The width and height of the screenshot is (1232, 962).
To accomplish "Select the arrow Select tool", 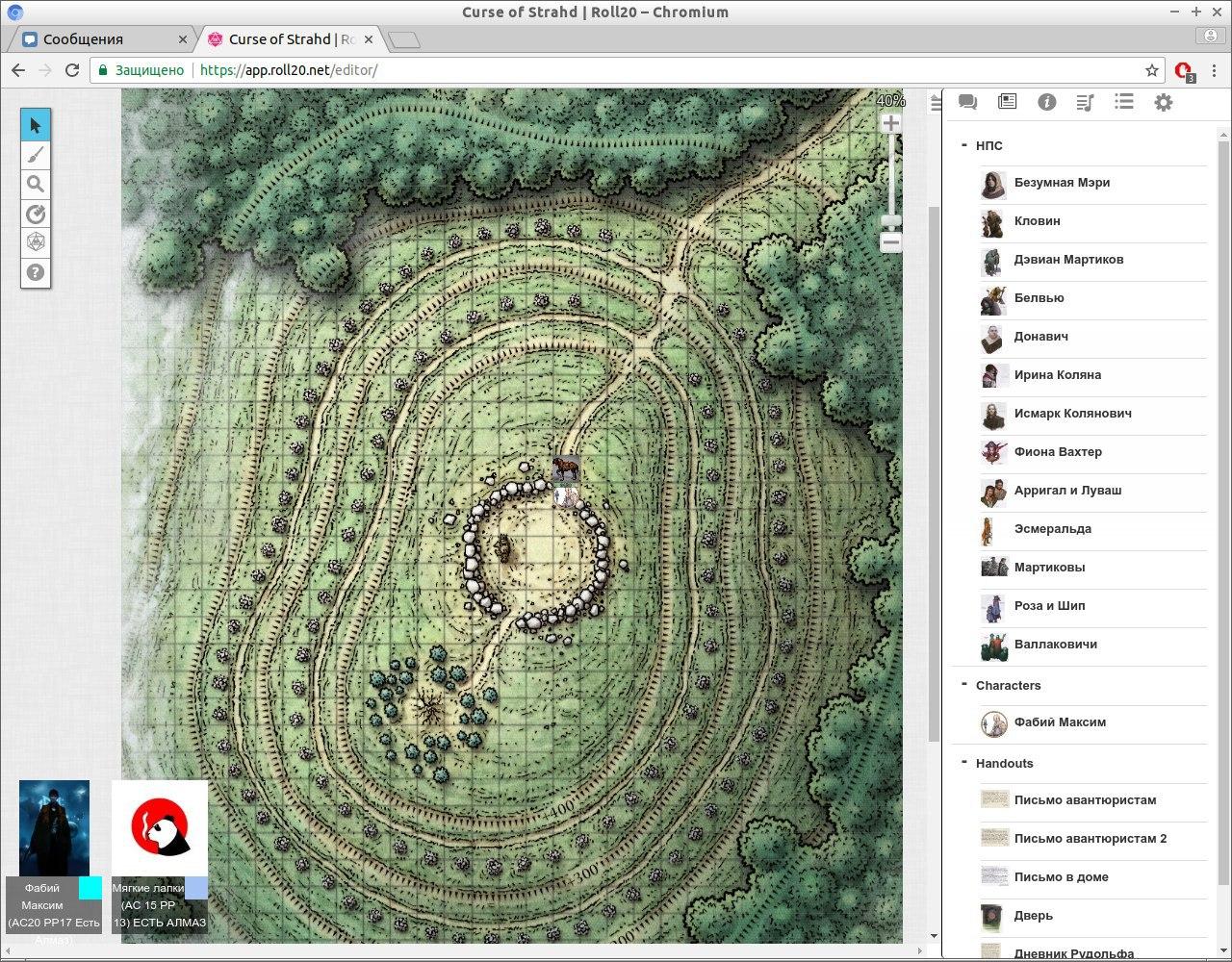I will click(x=36, y=125).
